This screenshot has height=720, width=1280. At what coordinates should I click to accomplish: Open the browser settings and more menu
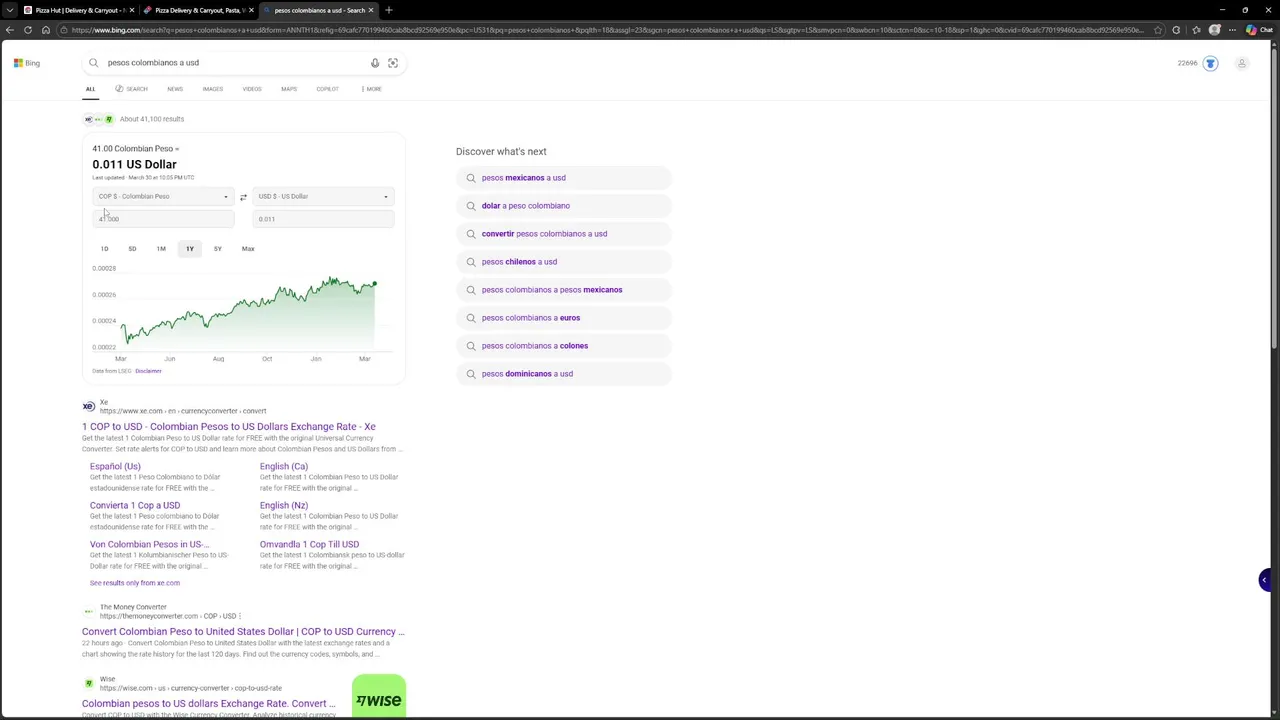[x=1233, y=30]
